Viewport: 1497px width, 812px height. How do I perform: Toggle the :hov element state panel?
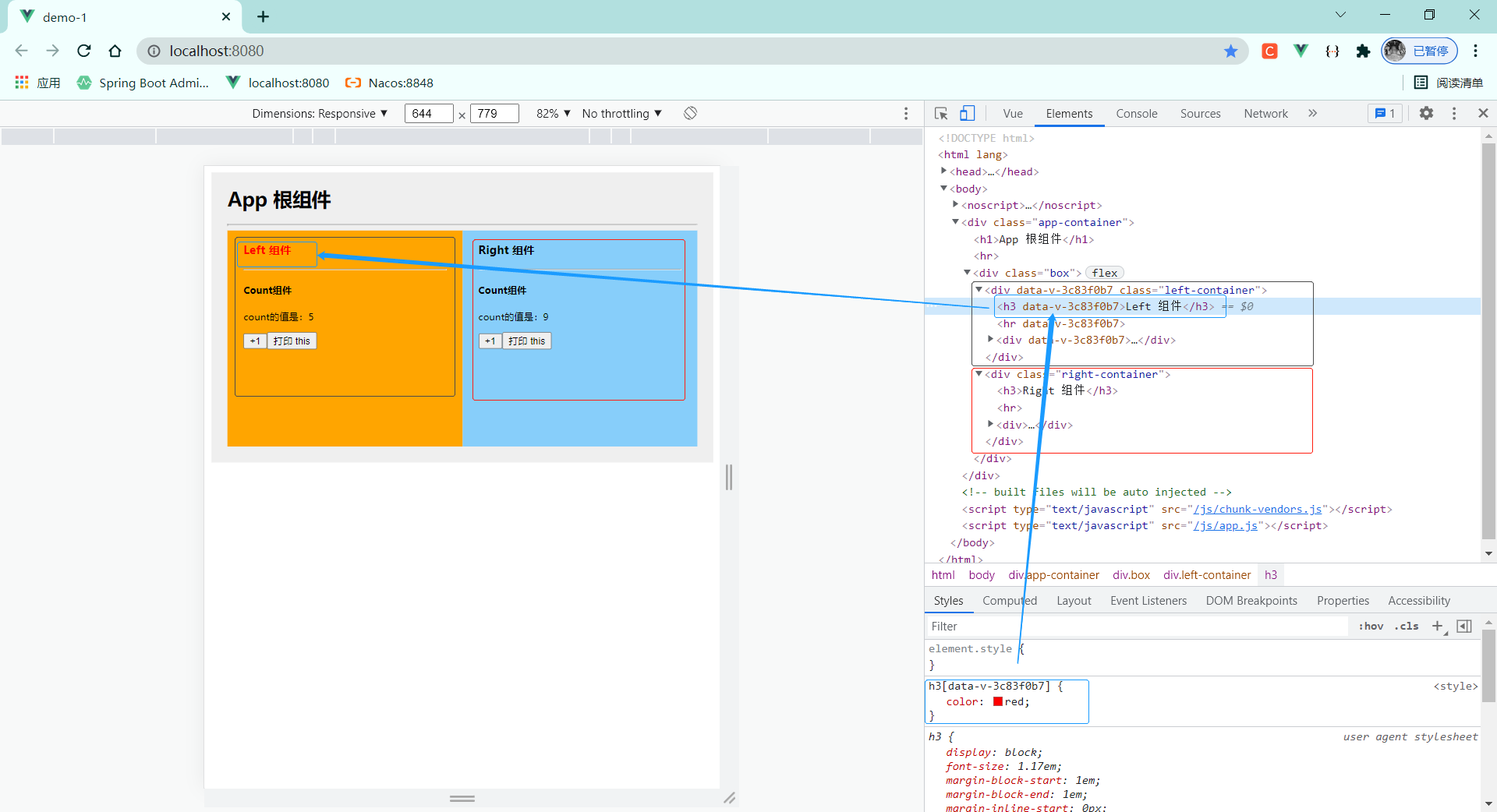coord(1371,627)
